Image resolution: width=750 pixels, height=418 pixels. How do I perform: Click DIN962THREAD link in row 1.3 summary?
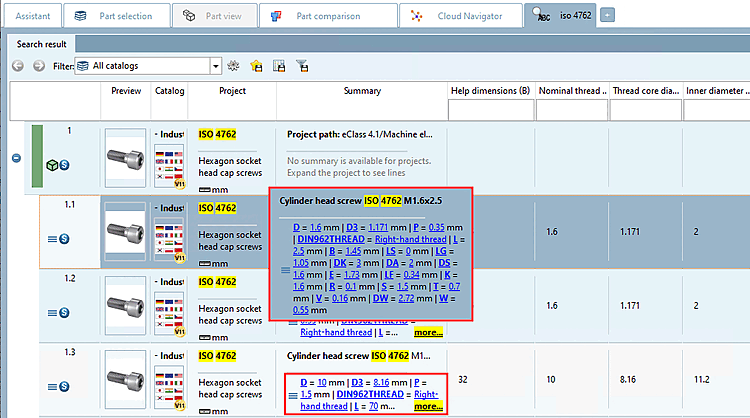pos(370,394)
